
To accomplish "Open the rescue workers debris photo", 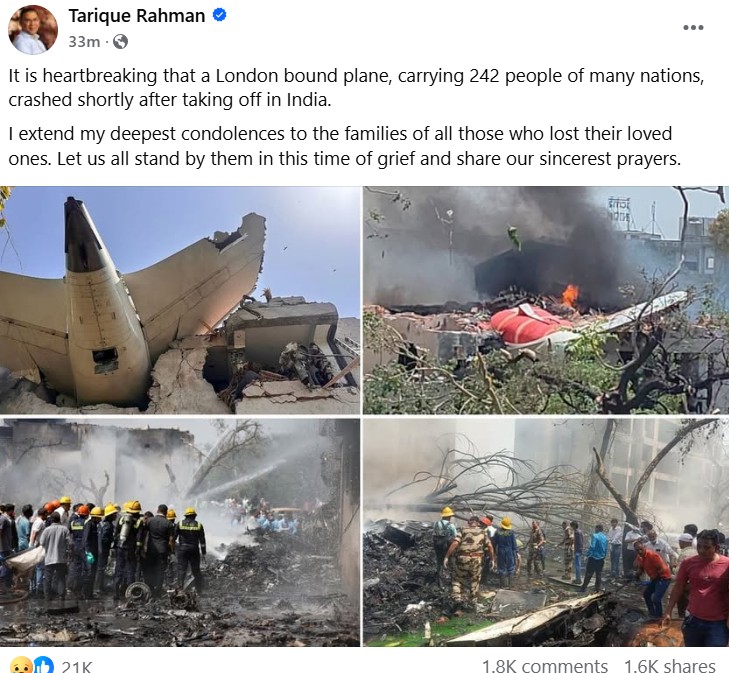I will click(x=546, y=532).
